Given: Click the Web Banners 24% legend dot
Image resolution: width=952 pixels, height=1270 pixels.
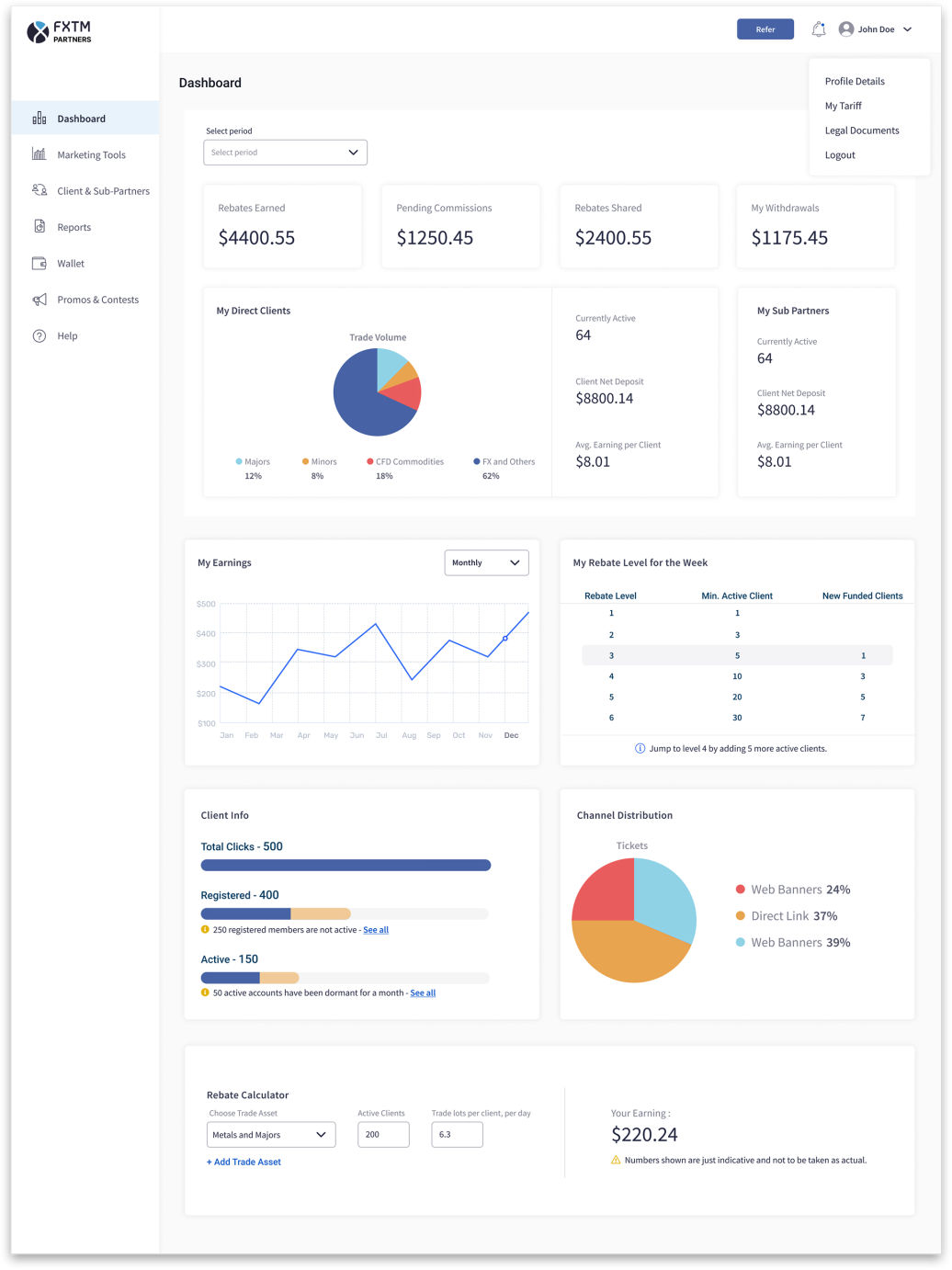Looking at the screenshot, I should pyautogui.click(x=740, y=889).
